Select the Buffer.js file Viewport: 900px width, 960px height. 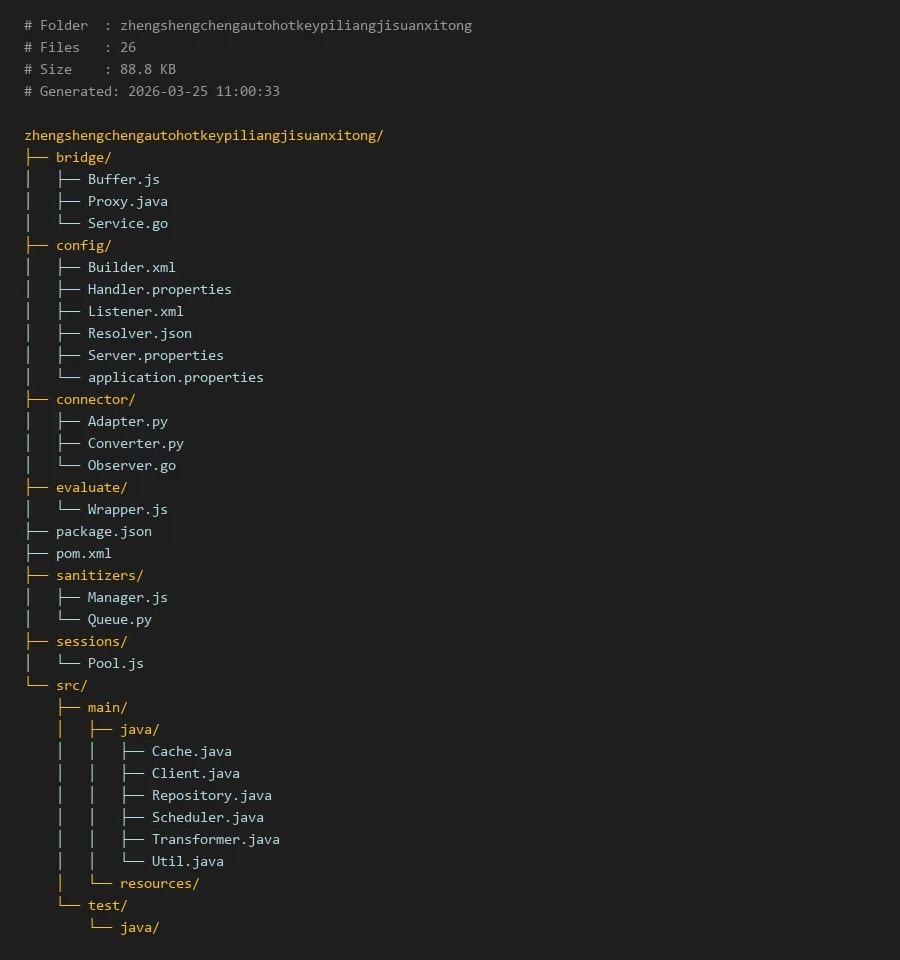[123, 179]
